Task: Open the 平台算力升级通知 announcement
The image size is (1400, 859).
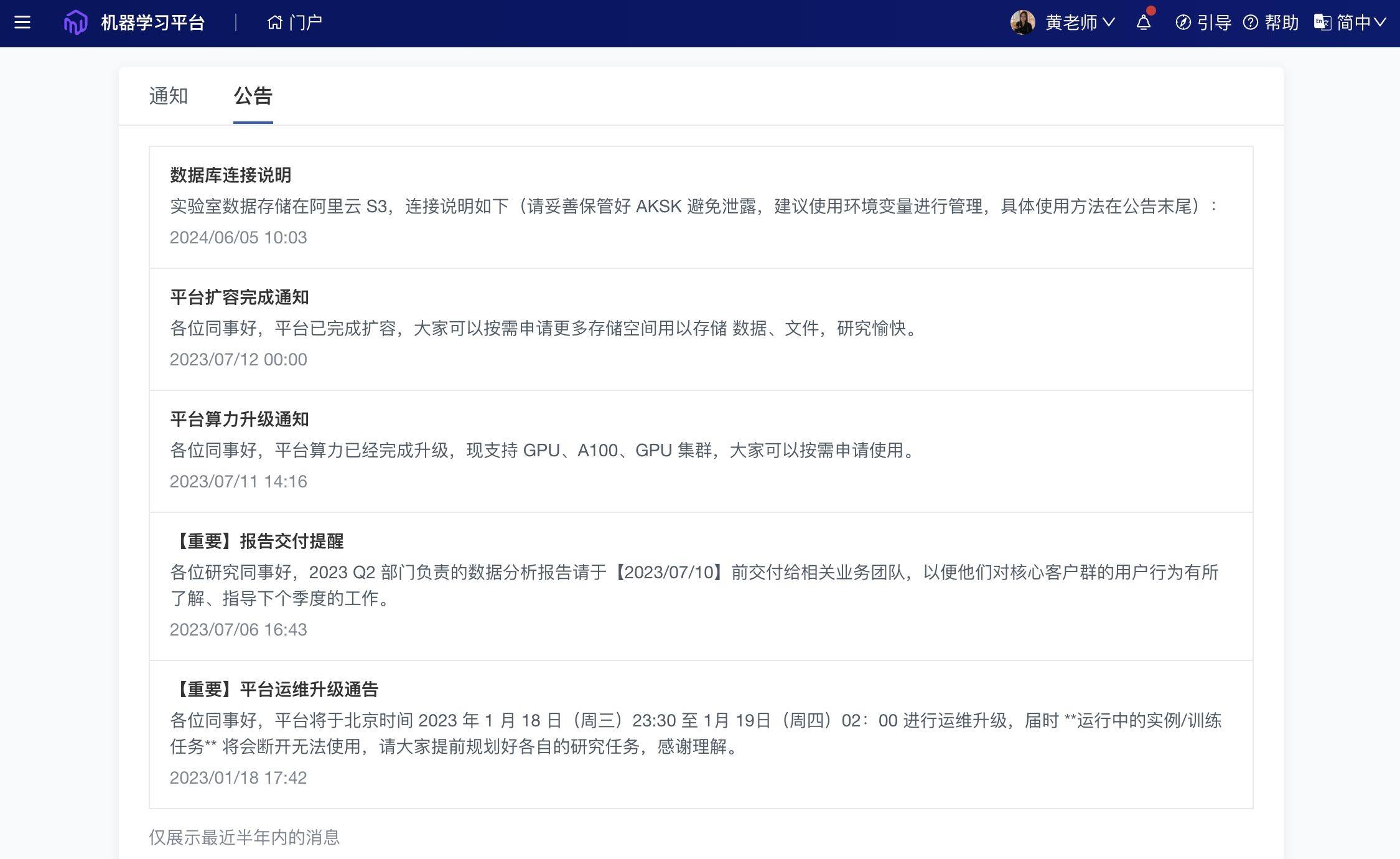Action: point(239,419)
